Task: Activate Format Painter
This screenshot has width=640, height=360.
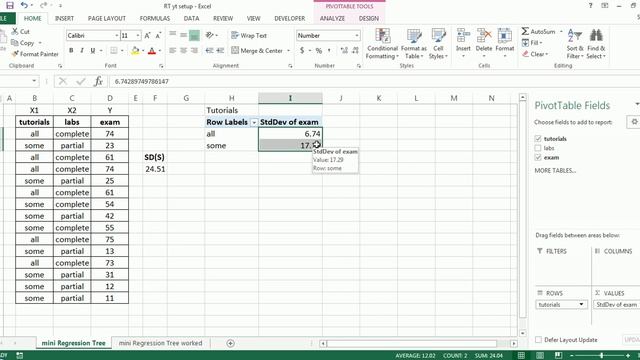Action: pyautogui.click(x=35, y=54)
